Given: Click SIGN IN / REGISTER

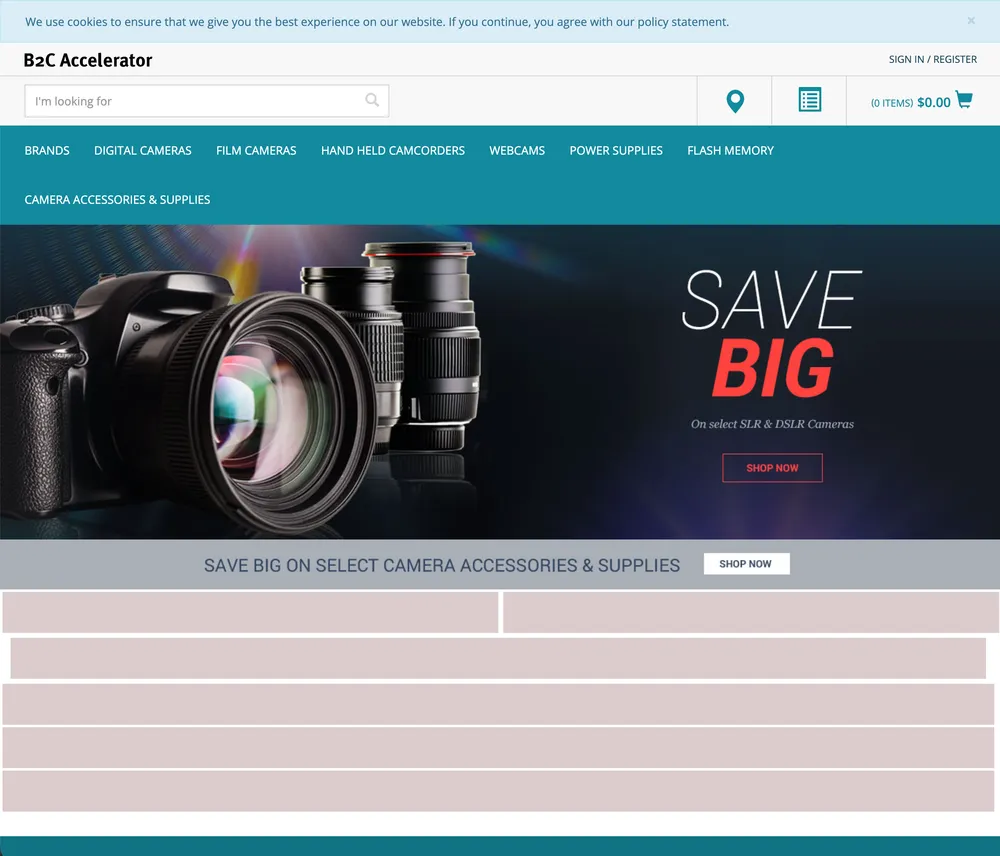Looking at the screenshot, I should tap(932, 59).
